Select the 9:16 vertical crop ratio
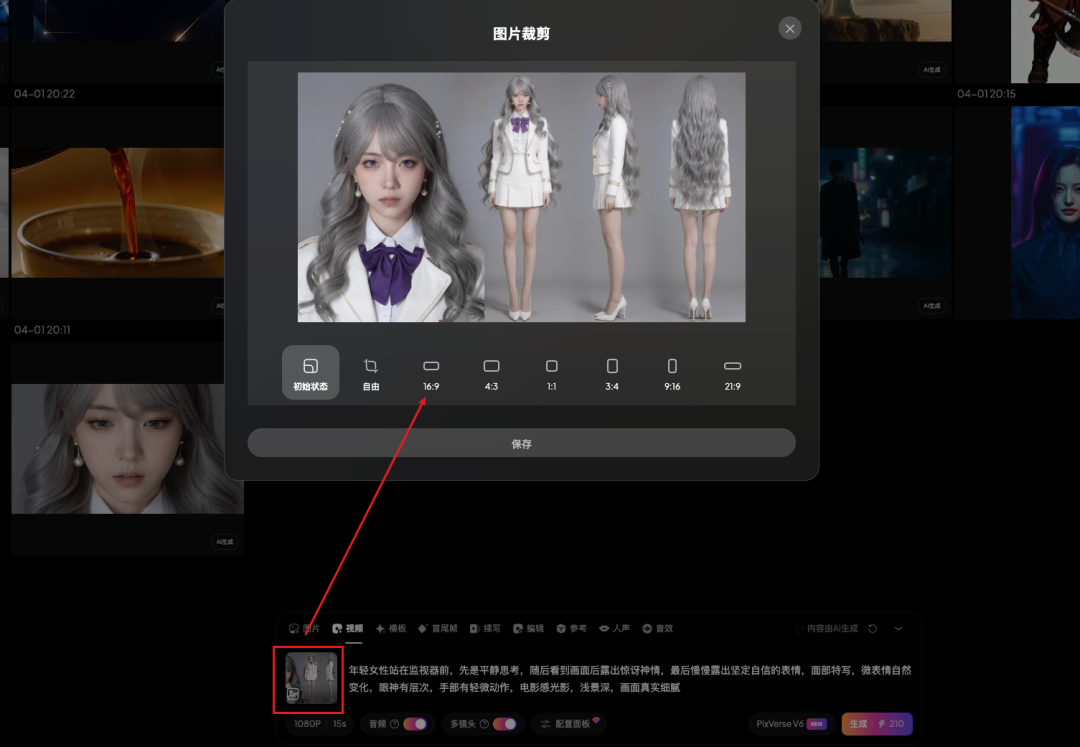Image resolution: width=1080 pixels, height=747 pixels. point(671,372)
